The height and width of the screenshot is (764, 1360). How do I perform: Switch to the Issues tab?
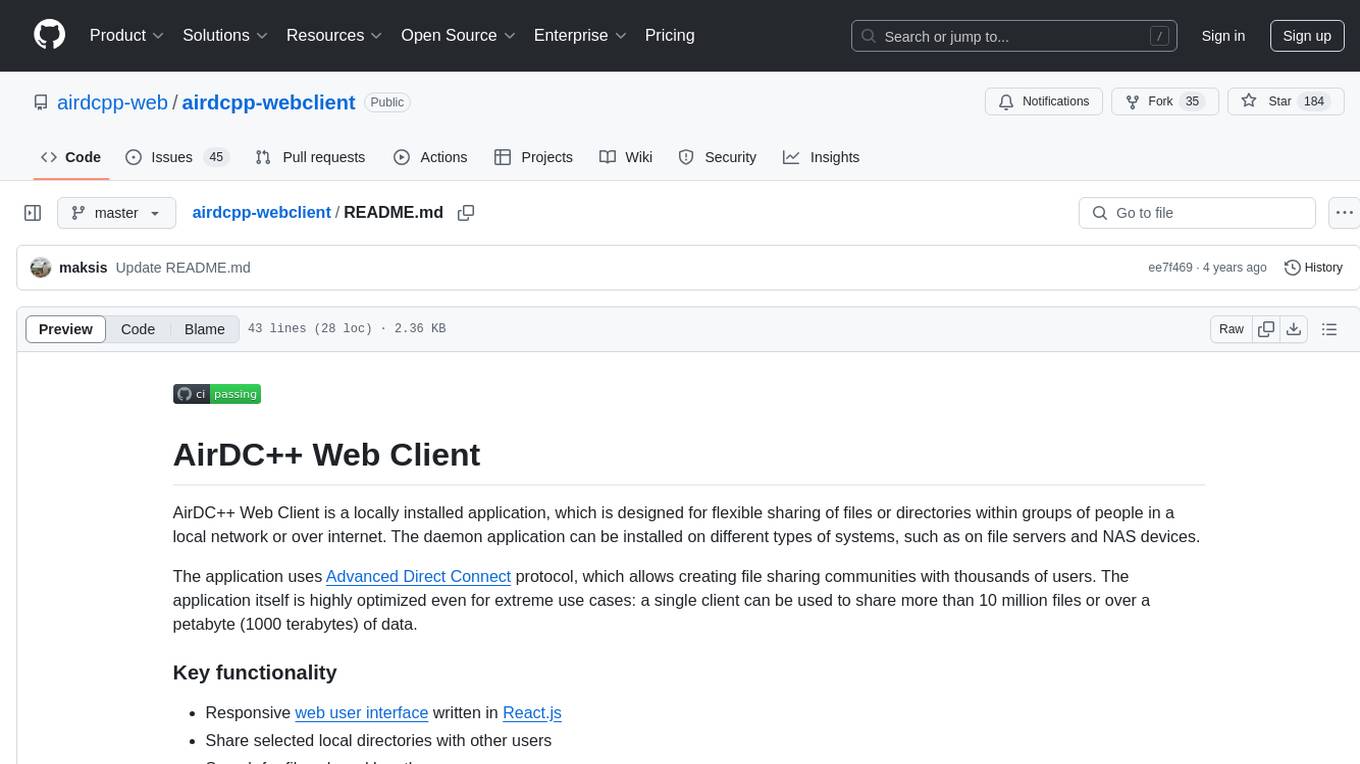177,157
